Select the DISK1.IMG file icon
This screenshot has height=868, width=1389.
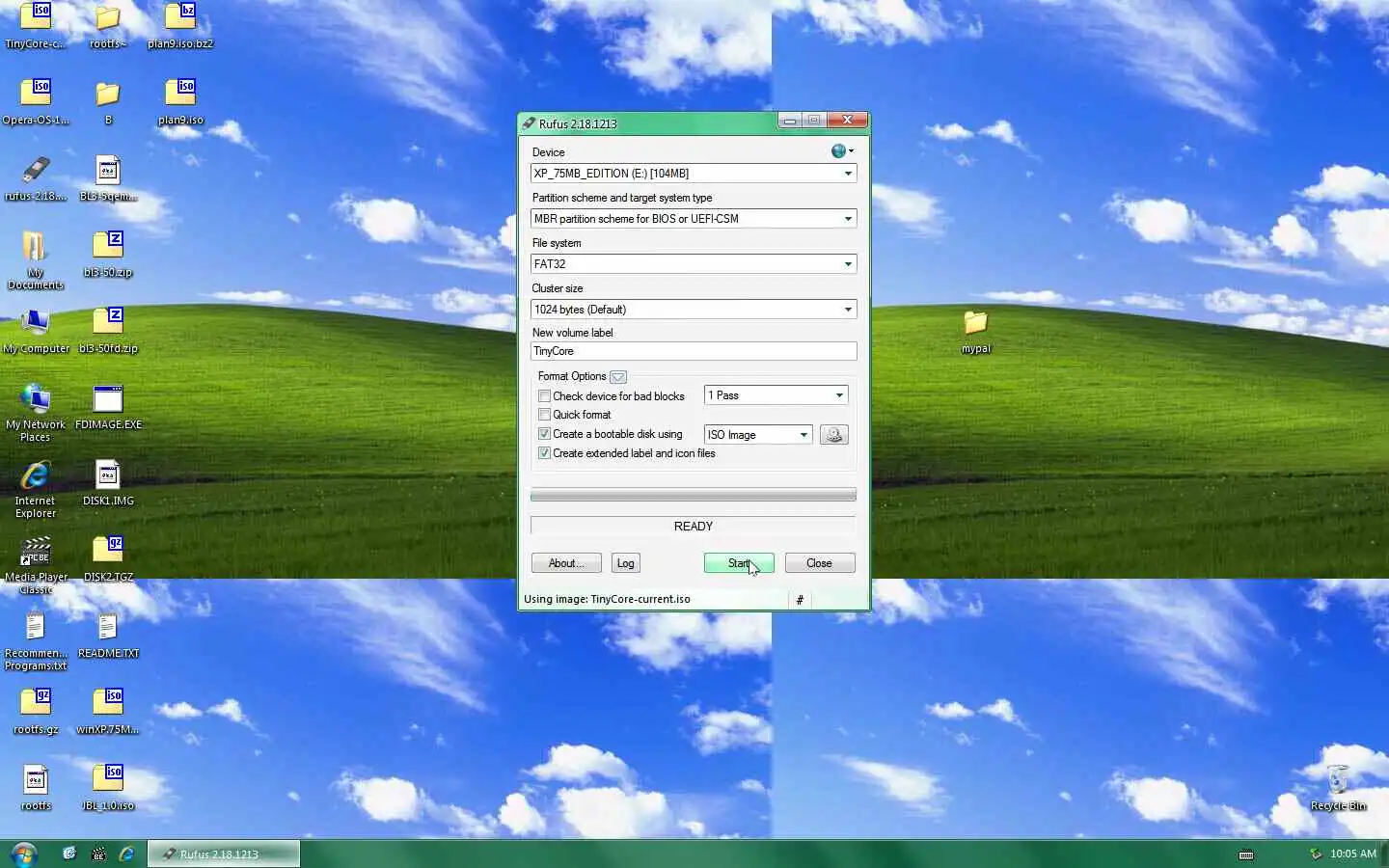(108, 483)
